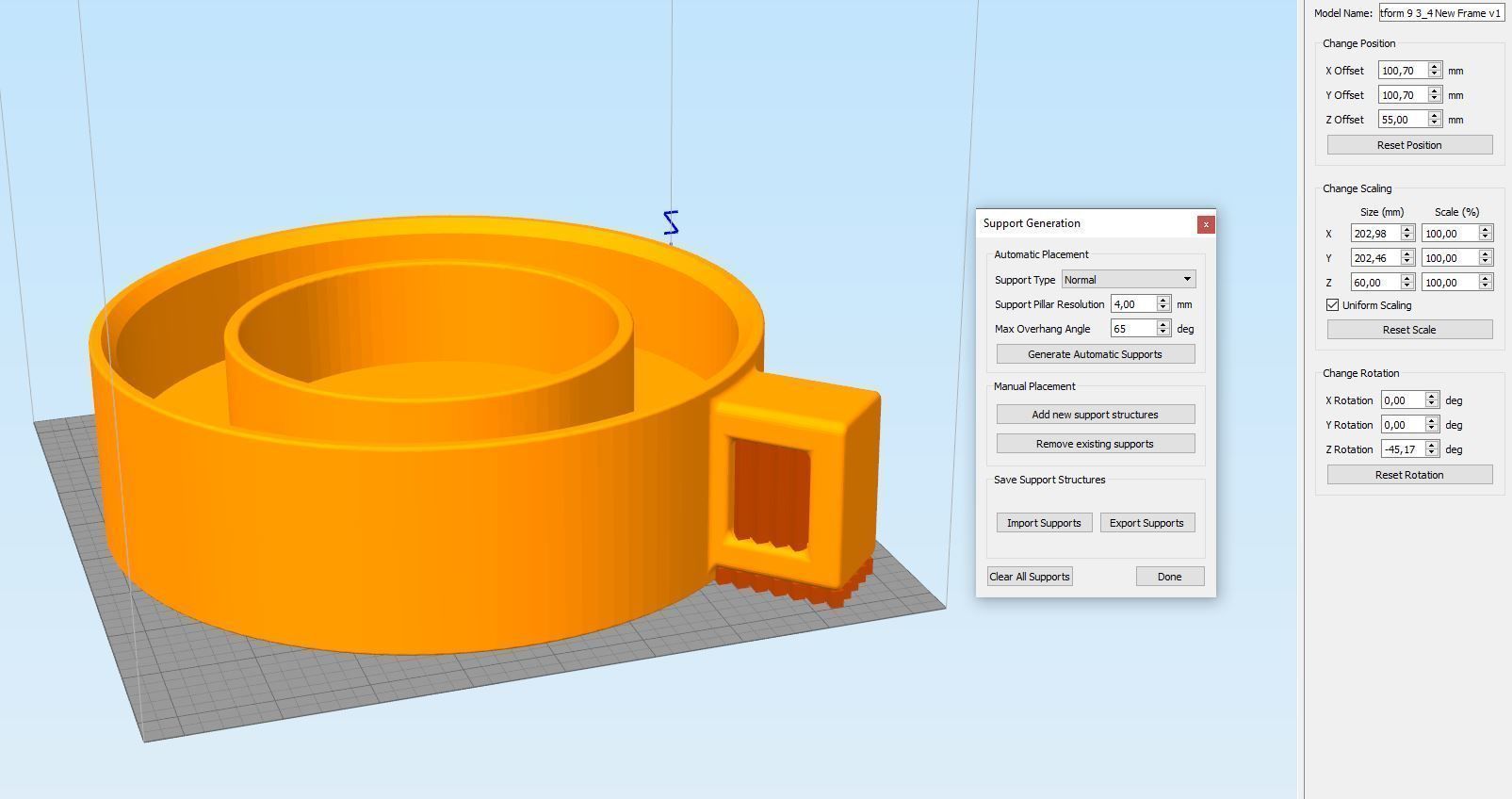
Task: Increase Z Scale percent with up arrow
Action: (1486, 278)
